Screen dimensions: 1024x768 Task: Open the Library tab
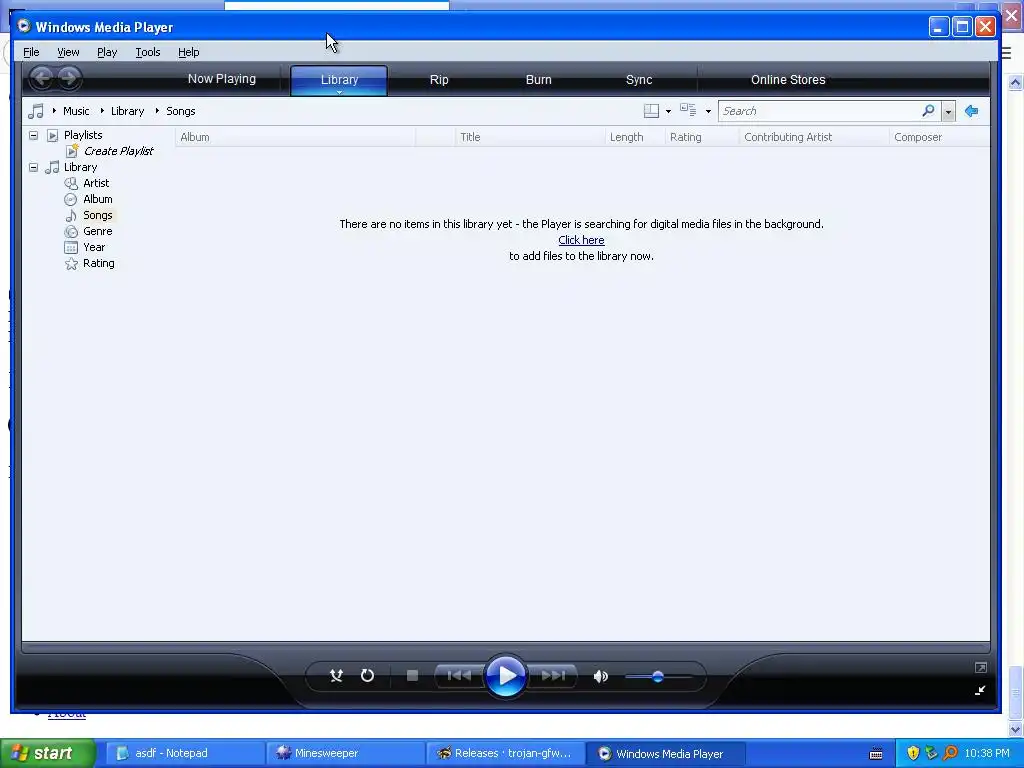pyautogui.click(x=339, y=80)
